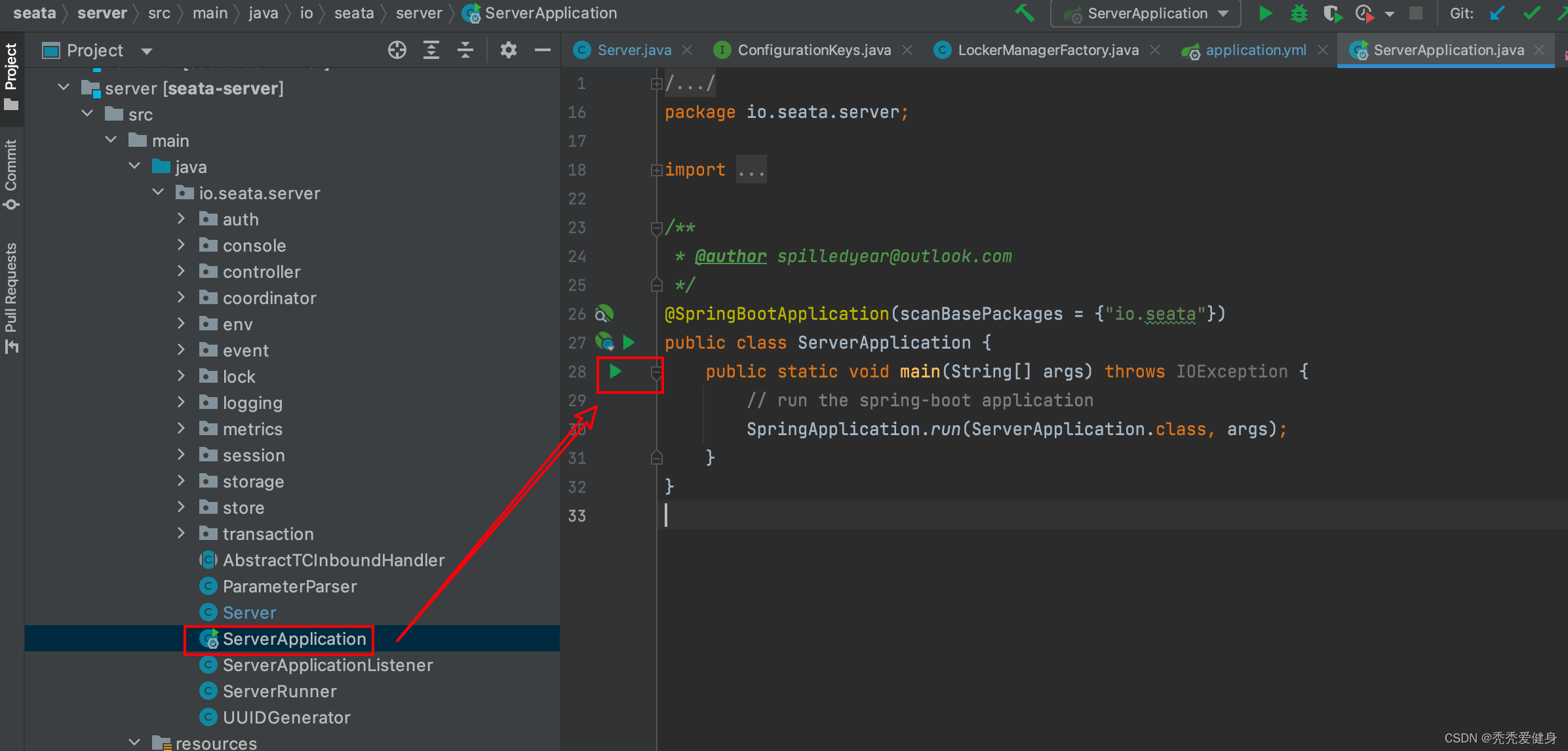This screenshot has width=1568, height=751.
Task: Close the application.yml tab
Action: (1323, 50)
